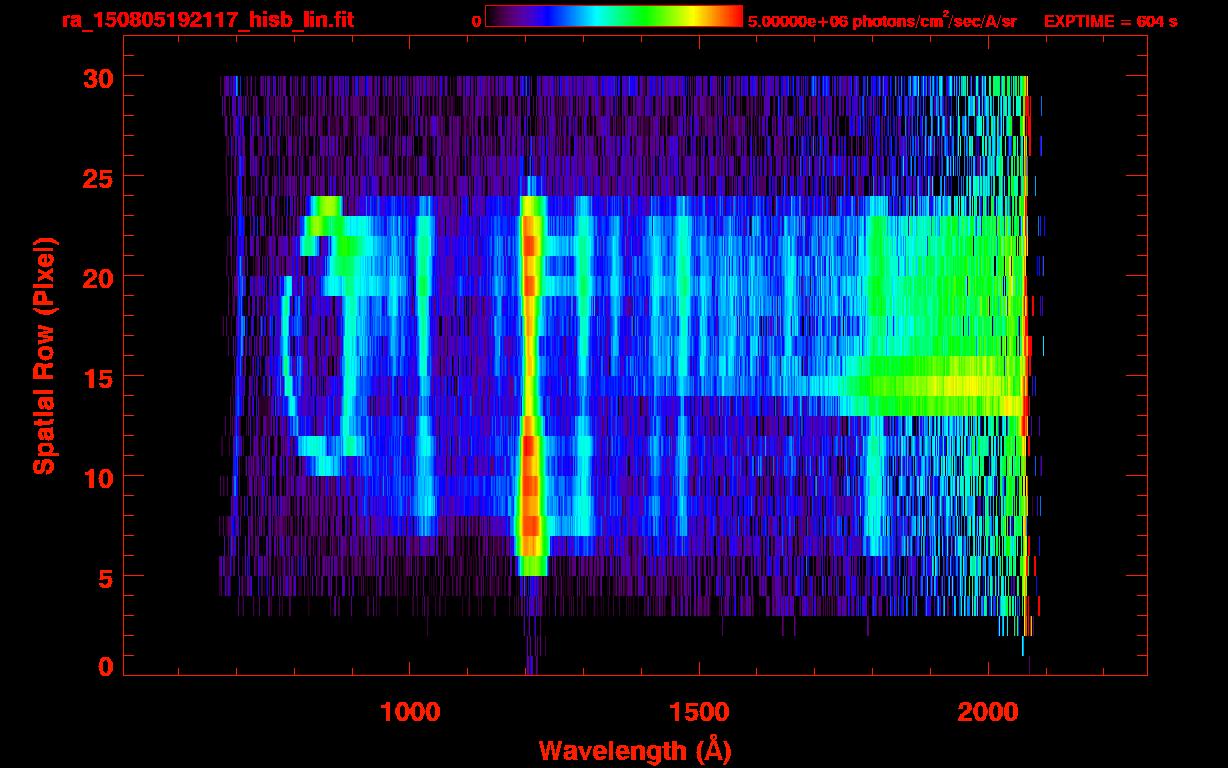The height and width of the screenshot is (768, 1228).
Task: Click the x-axis tick label 2000
Action: [988, 712]
